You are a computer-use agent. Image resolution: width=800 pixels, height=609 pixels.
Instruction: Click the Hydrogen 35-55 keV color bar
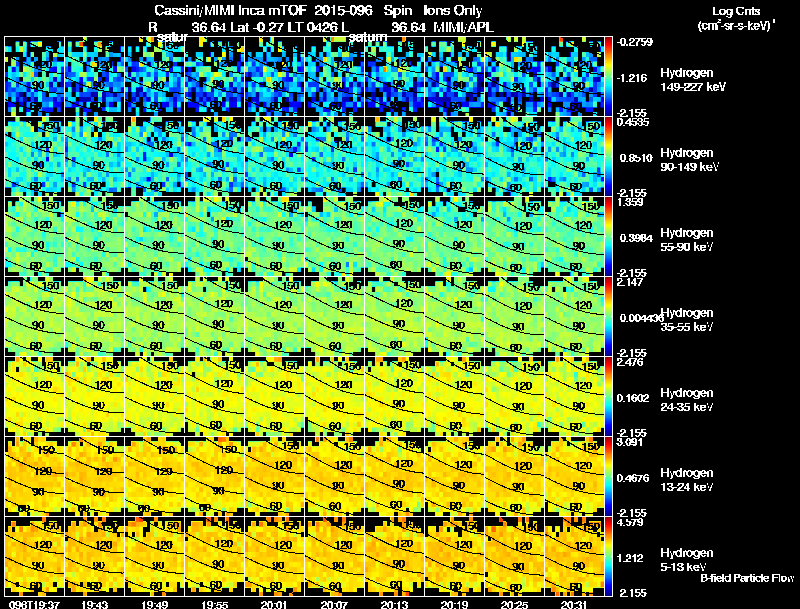click(609, 316)
